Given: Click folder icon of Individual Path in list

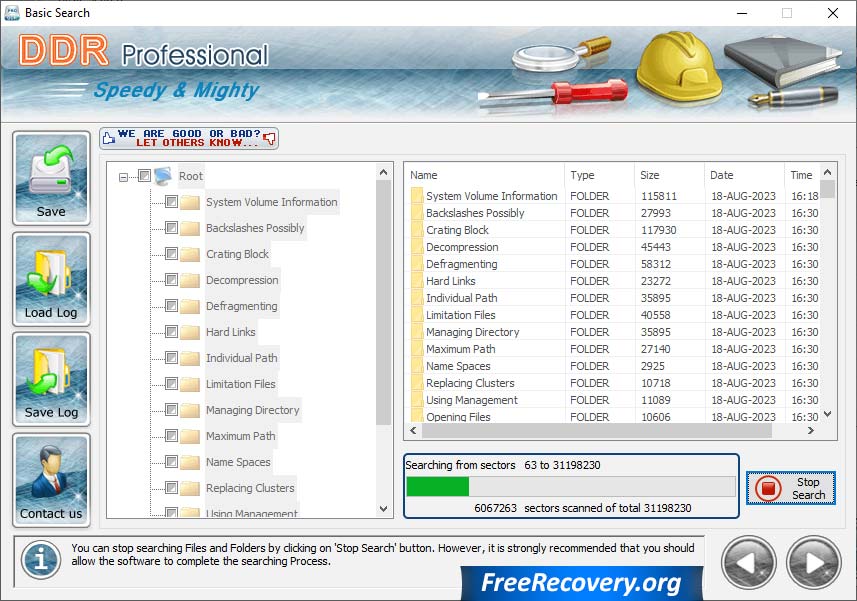Looking at the screenshot, I should (417, 298).
